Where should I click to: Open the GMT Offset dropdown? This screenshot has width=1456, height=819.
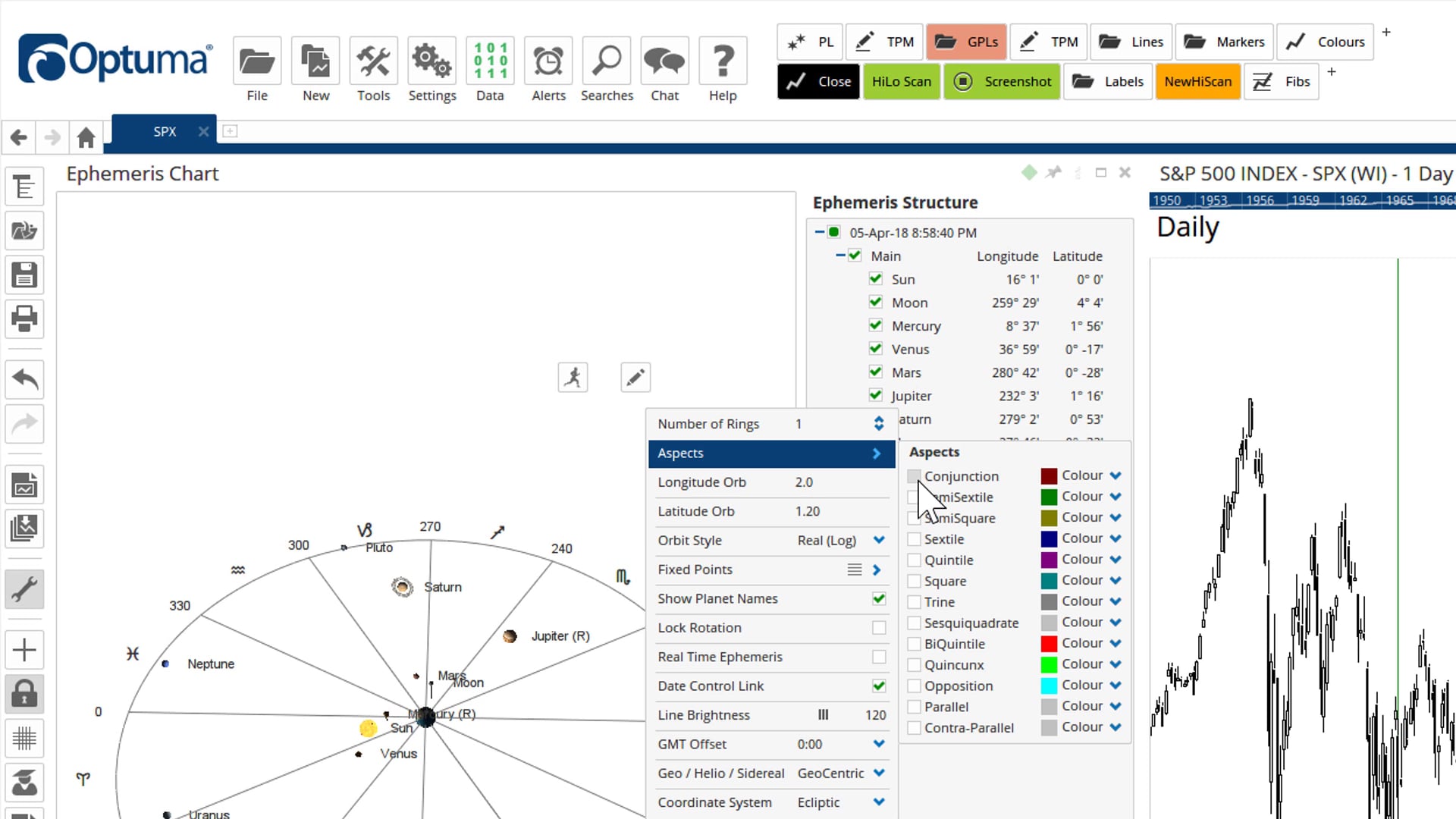point(879,744)
